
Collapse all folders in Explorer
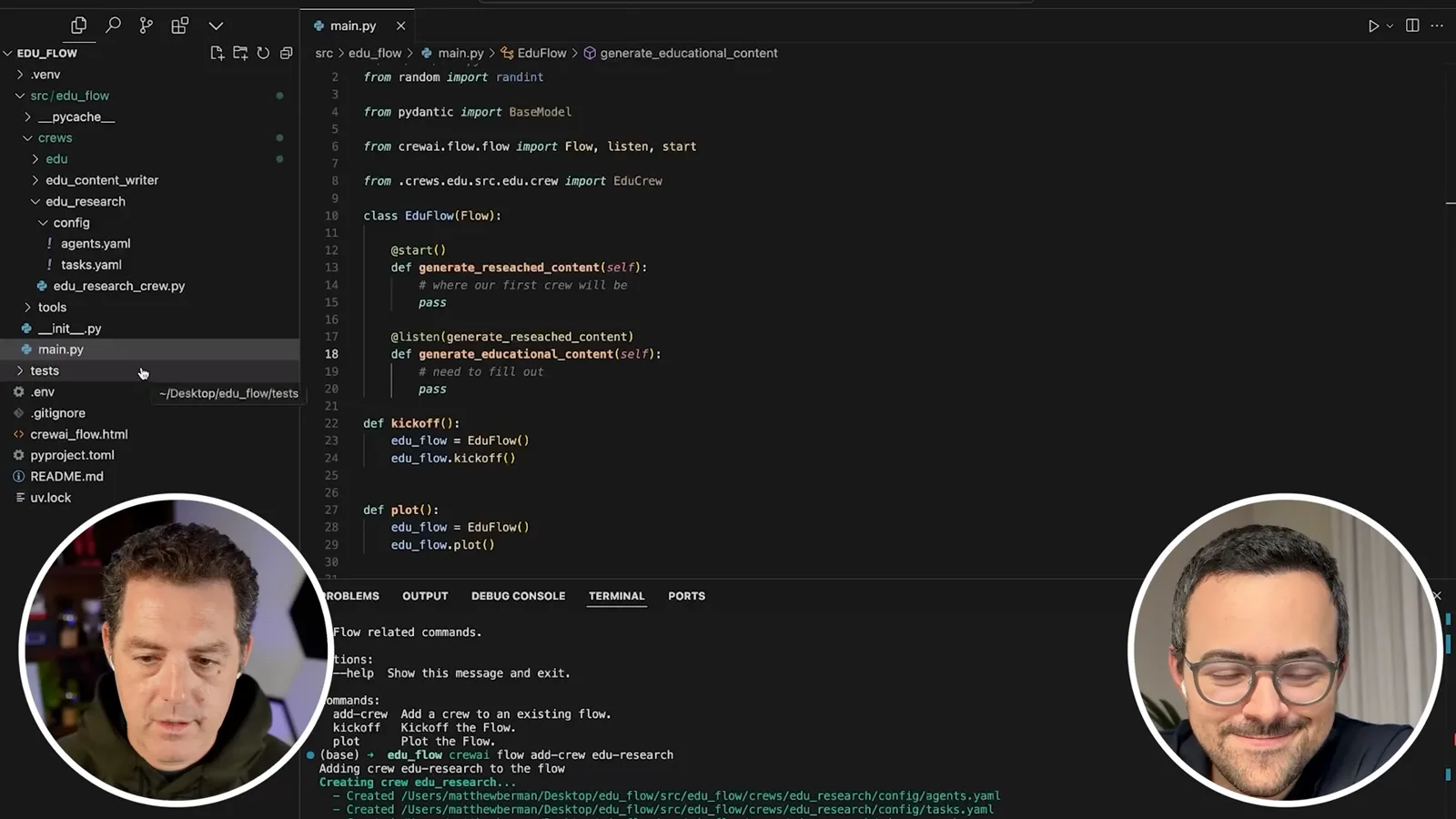pyautogui.click(x=287, y=53)
